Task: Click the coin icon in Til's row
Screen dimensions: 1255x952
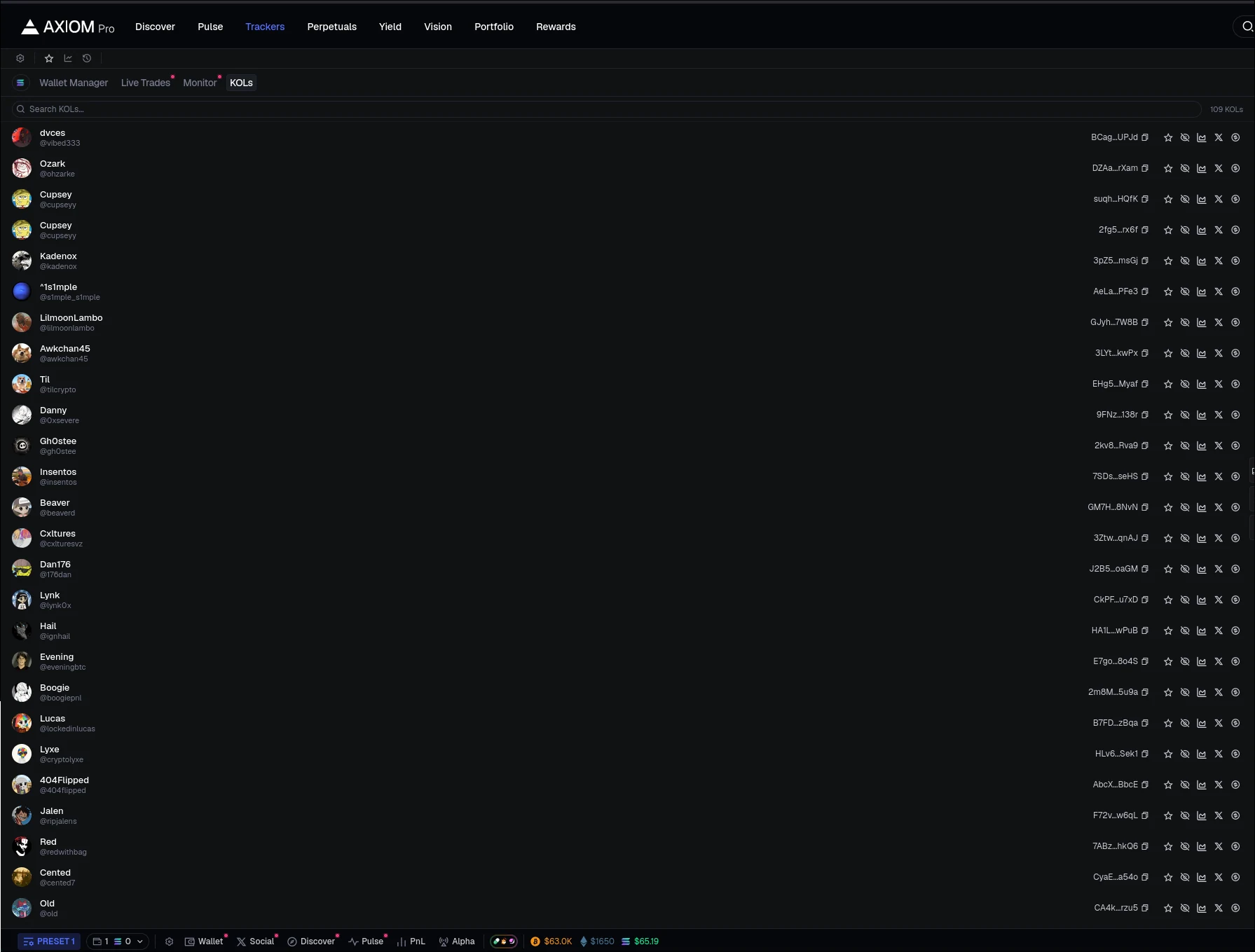Action: (1235, 384)
